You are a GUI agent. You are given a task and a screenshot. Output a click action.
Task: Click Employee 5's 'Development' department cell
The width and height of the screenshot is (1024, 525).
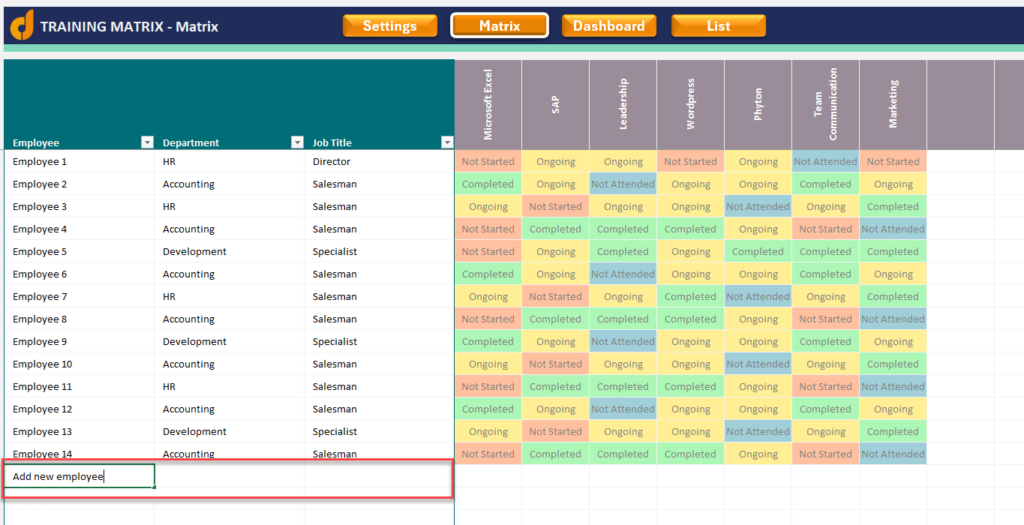(x=229, y=251)
